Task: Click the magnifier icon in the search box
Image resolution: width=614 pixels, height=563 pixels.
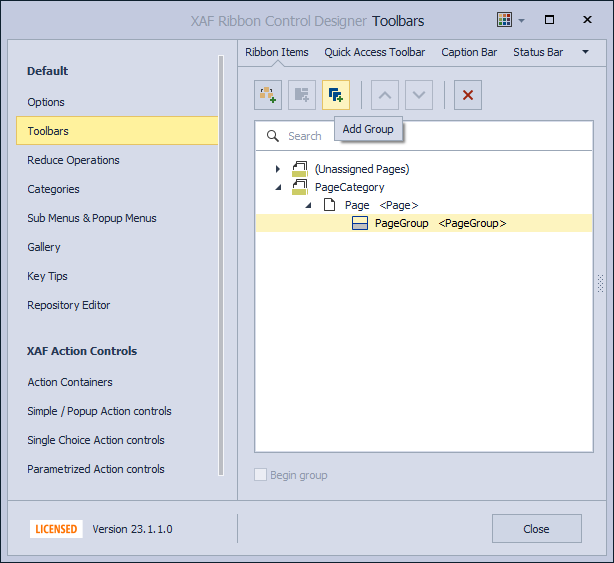Action: [x=273, y=136]
